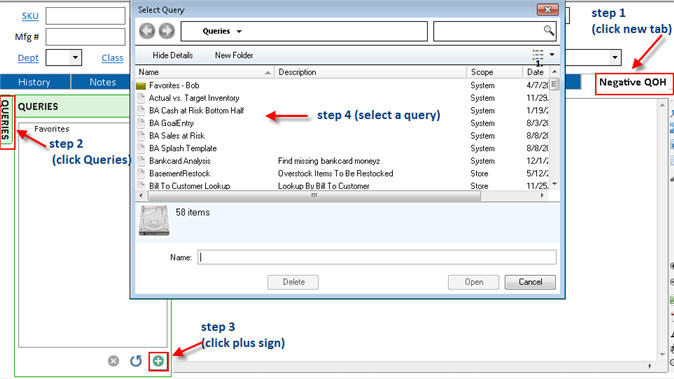Click the back arrow in Select Query

tap(147, 31)
